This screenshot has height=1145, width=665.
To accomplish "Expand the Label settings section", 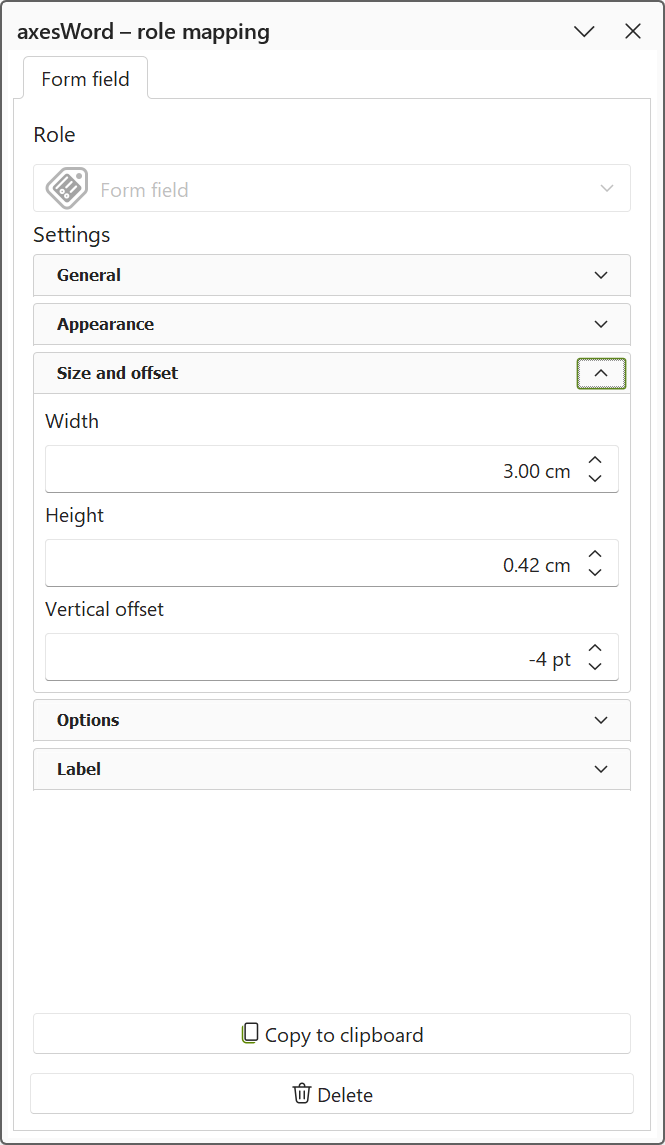I will 332,769.
